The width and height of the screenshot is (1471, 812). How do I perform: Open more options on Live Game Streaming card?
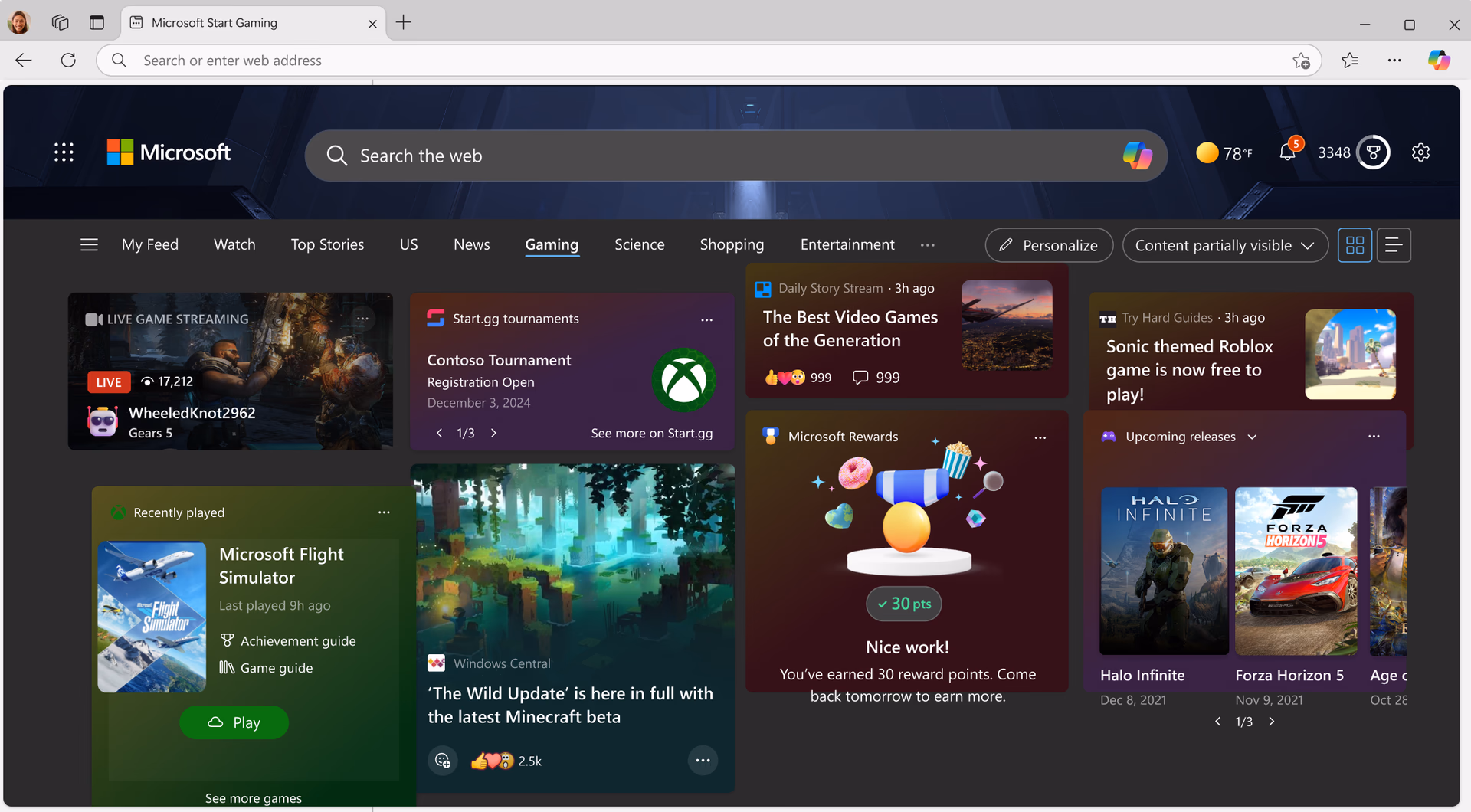(362, 319)
